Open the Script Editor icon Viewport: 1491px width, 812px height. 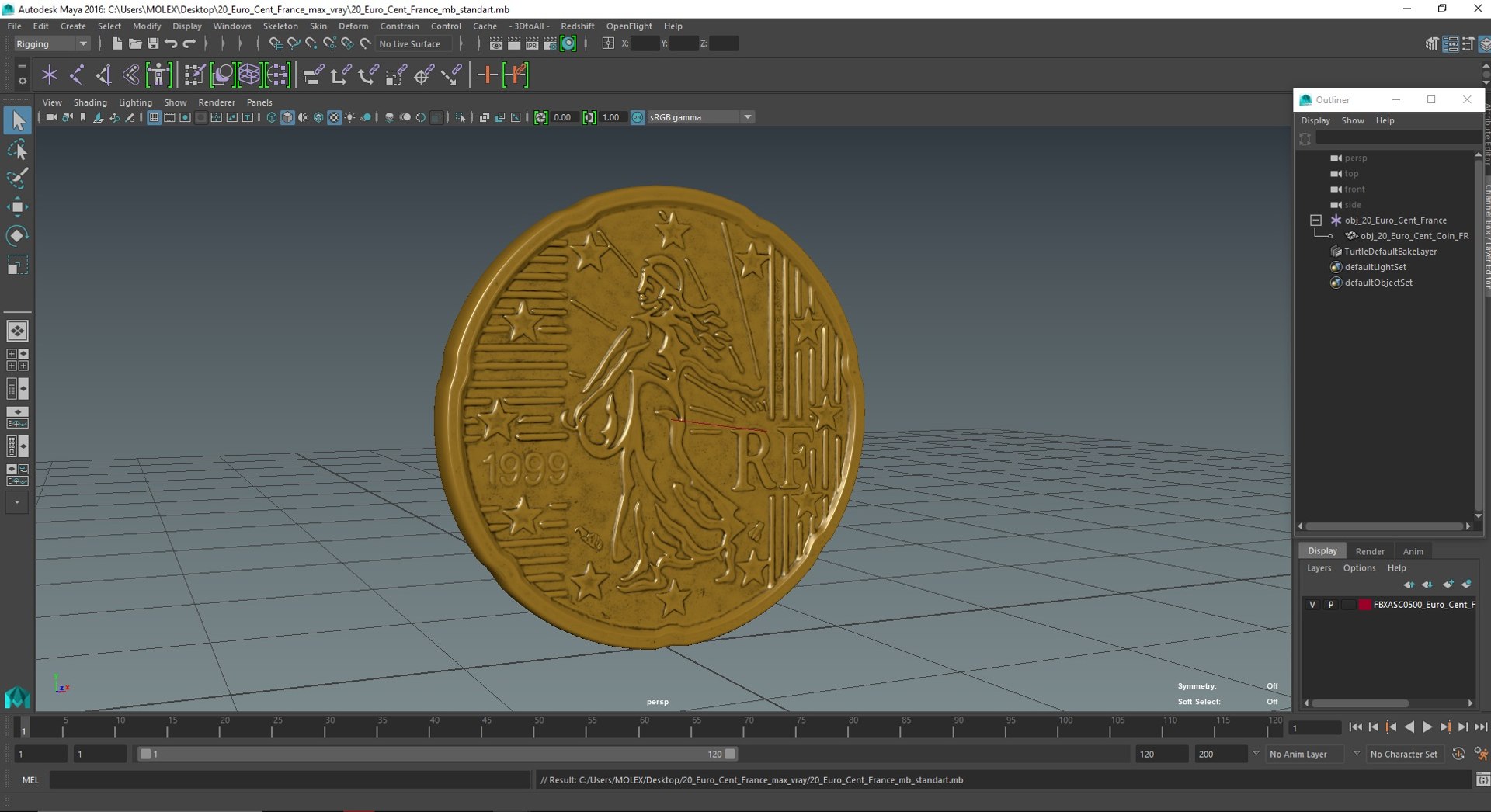point(1482,779)
